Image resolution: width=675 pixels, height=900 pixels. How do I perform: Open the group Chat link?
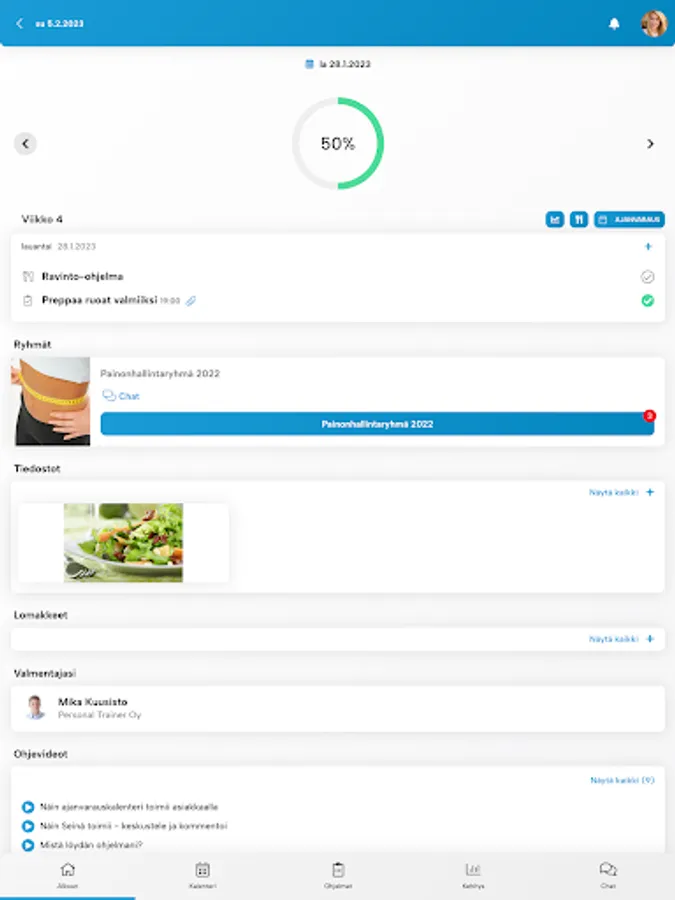click(x=121, y=395)
